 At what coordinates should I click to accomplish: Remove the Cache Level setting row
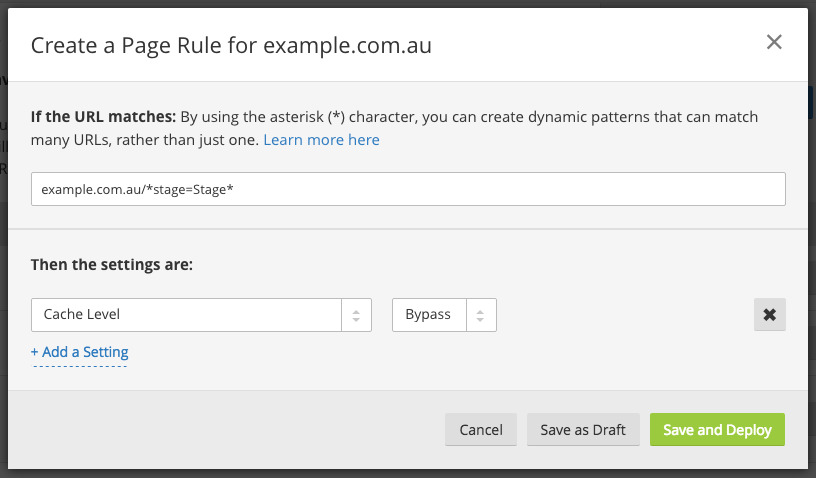coord(769,314)
